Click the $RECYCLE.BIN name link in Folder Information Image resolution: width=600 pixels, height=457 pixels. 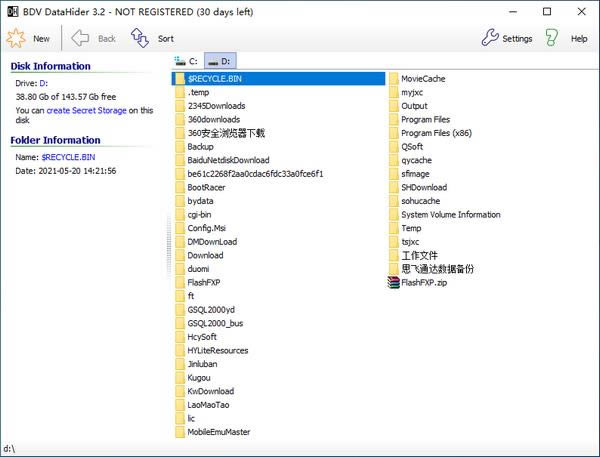click(x=68, y=157)
